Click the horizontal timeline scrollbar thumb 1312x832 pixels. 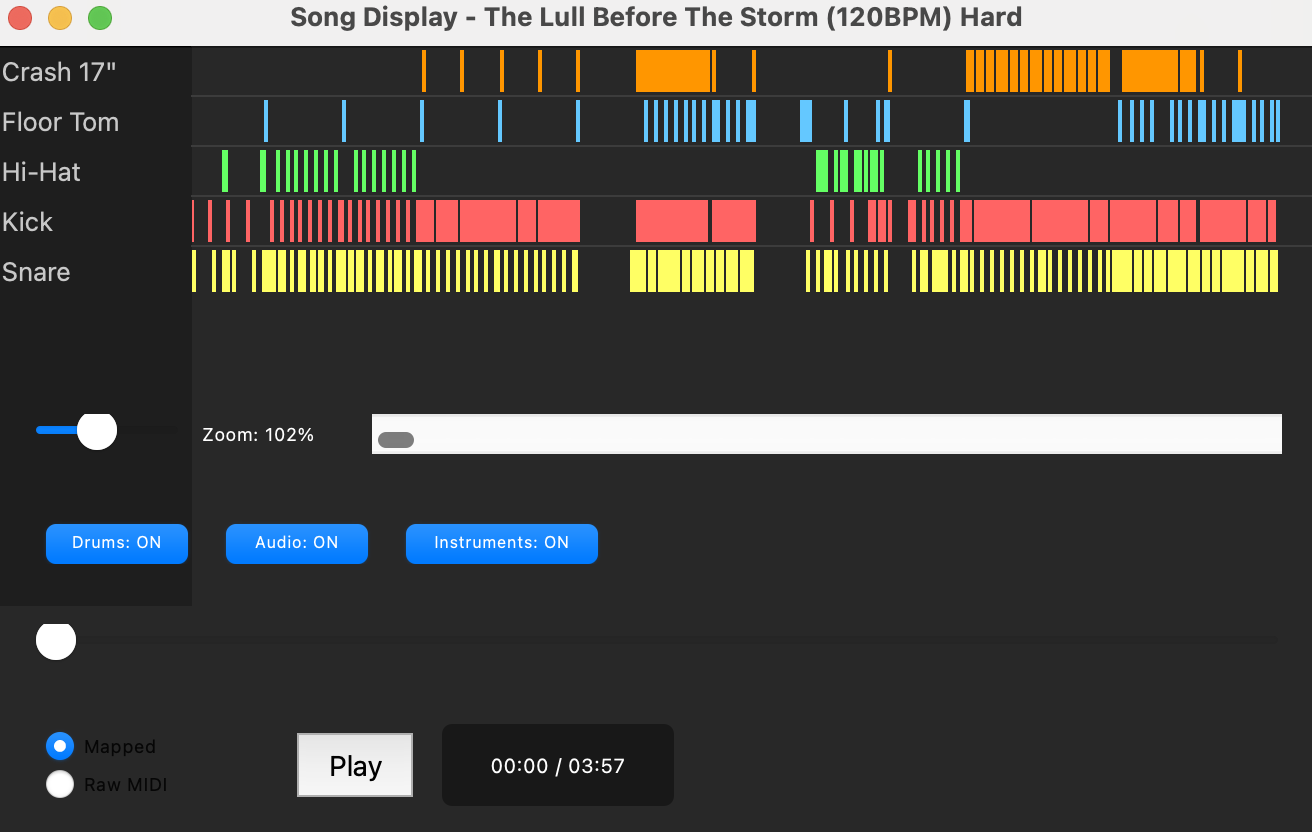click(x=396, y=440)
